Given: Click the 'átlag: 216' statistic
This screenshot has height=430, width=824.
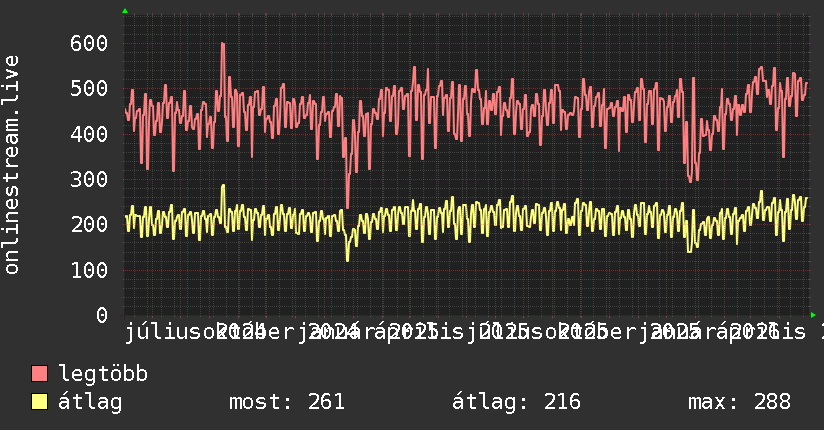Looking at the screenshot, I should [516, 402].
